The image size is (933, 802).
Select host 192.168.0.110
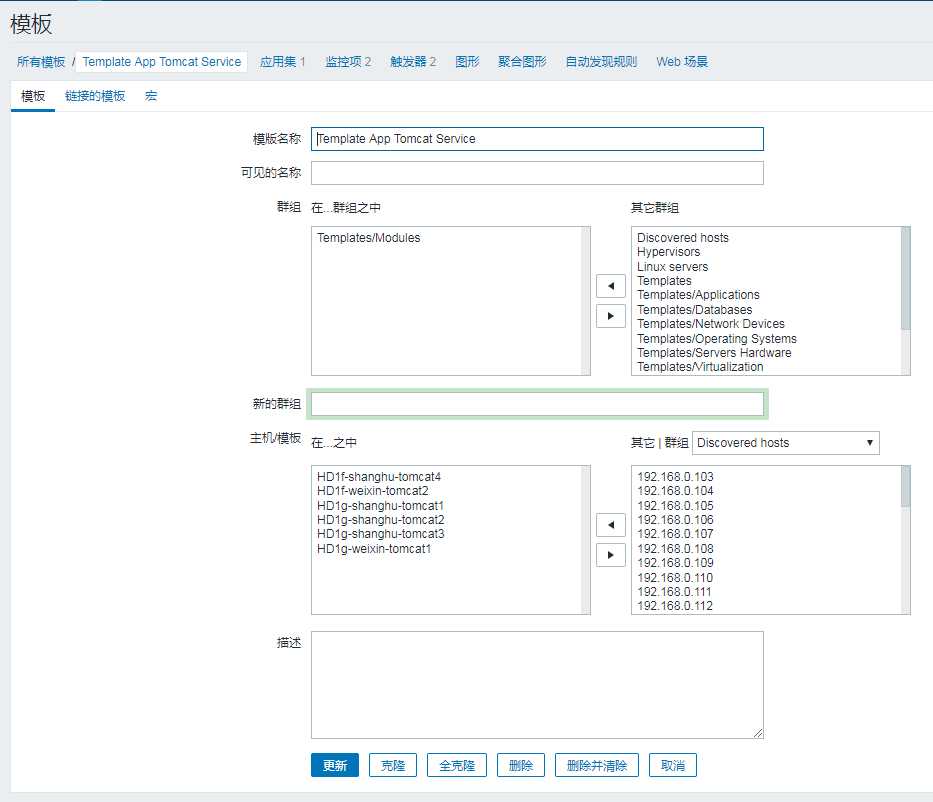(x=675, y=578)
